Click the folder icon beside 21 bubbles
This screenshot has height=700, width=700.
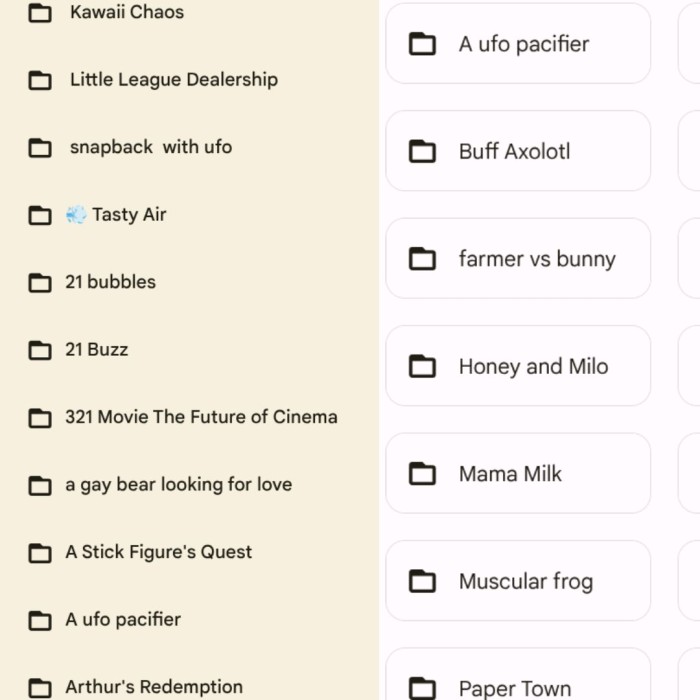40,283
